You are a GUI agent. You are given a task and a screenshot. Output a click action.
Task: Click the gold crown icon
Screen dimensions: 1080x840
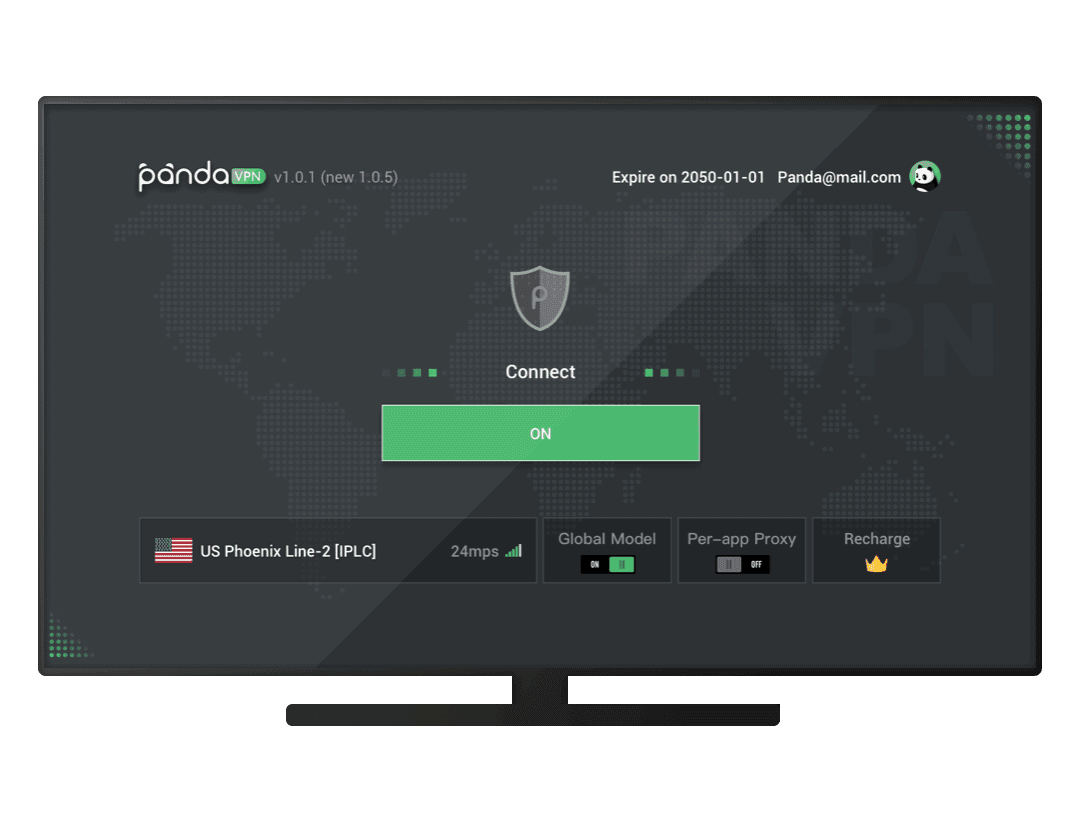[x=876, y=564]
